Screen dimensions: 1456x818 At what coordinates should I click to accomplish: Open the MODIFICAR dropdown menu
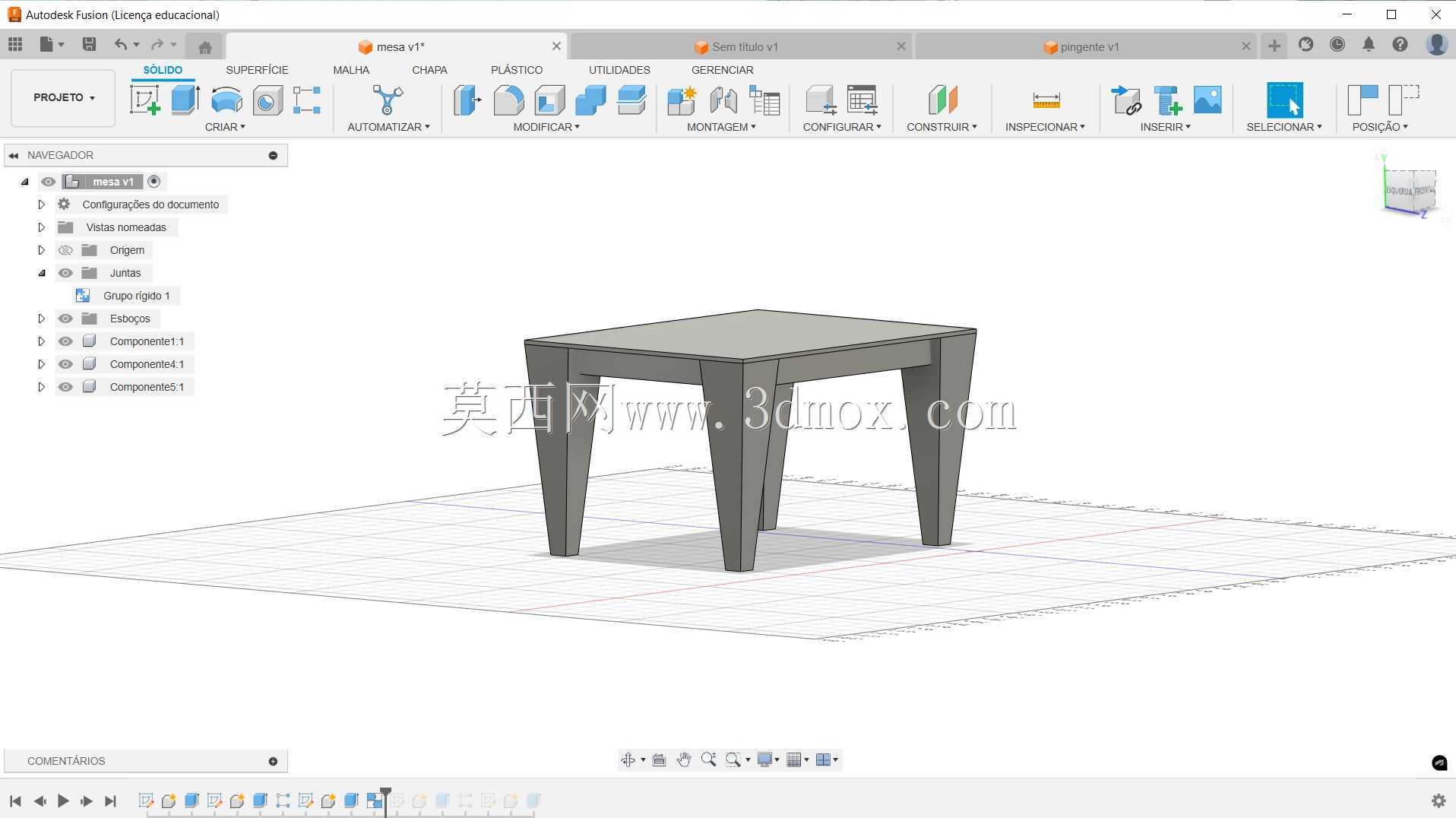(546, 127)
